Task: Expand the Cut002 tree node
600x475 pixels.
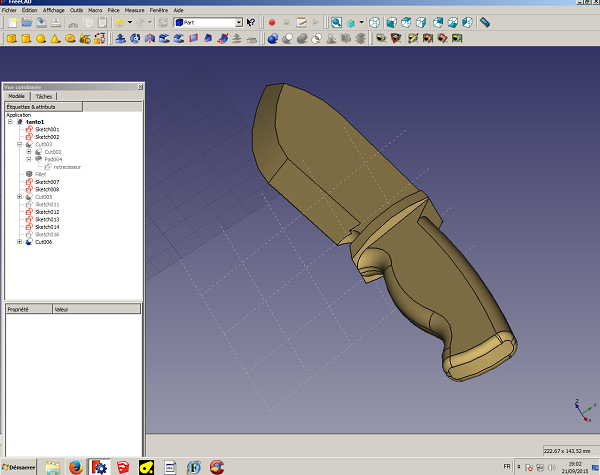Action: (29, 152)
